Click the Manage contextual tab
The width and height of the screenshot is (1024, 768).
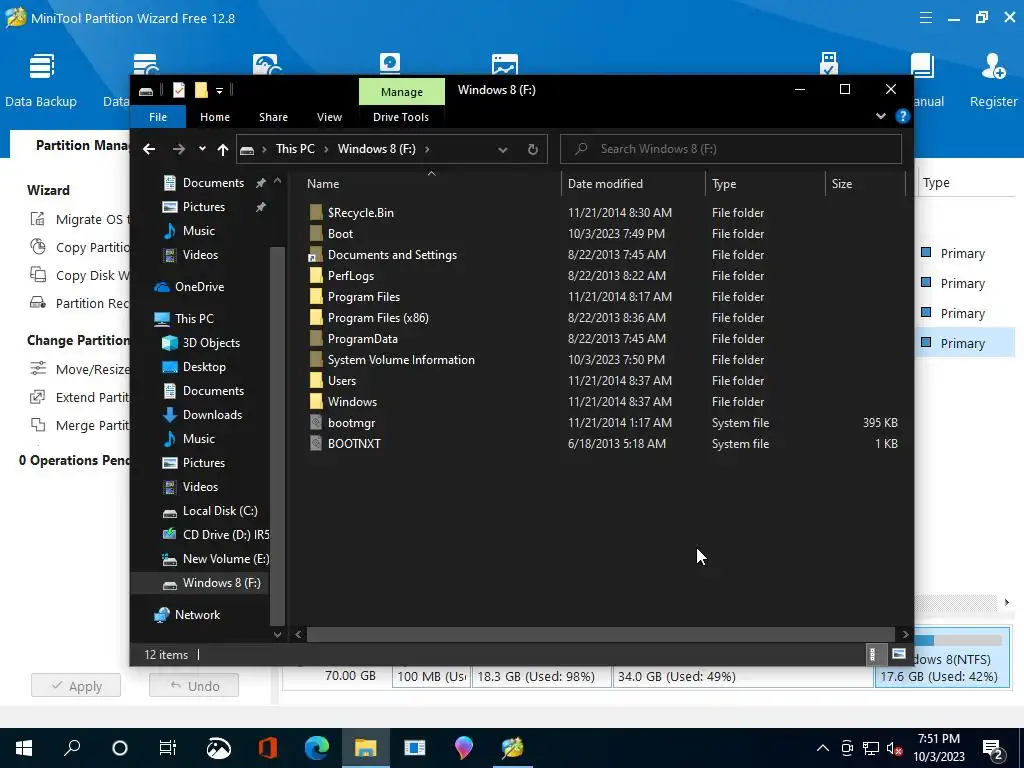pos(402,92)
